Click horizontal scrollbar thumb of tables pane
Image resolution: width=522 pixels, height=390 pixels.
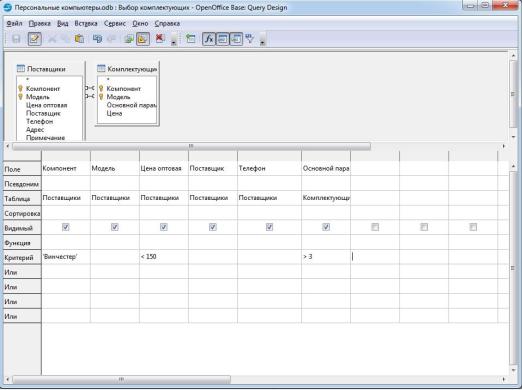[x=191, y=146]
